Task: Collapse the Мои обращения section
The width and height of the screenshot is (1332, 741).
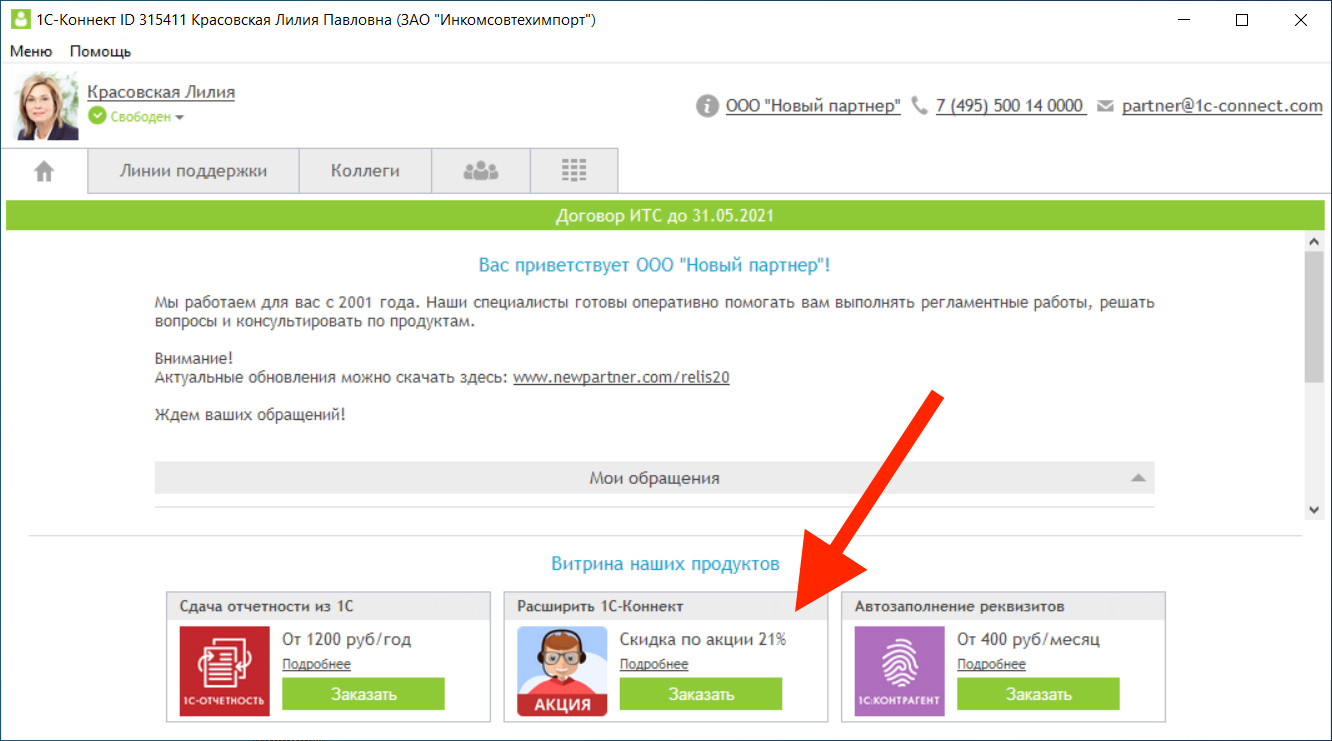Action: coord(1137,478)
